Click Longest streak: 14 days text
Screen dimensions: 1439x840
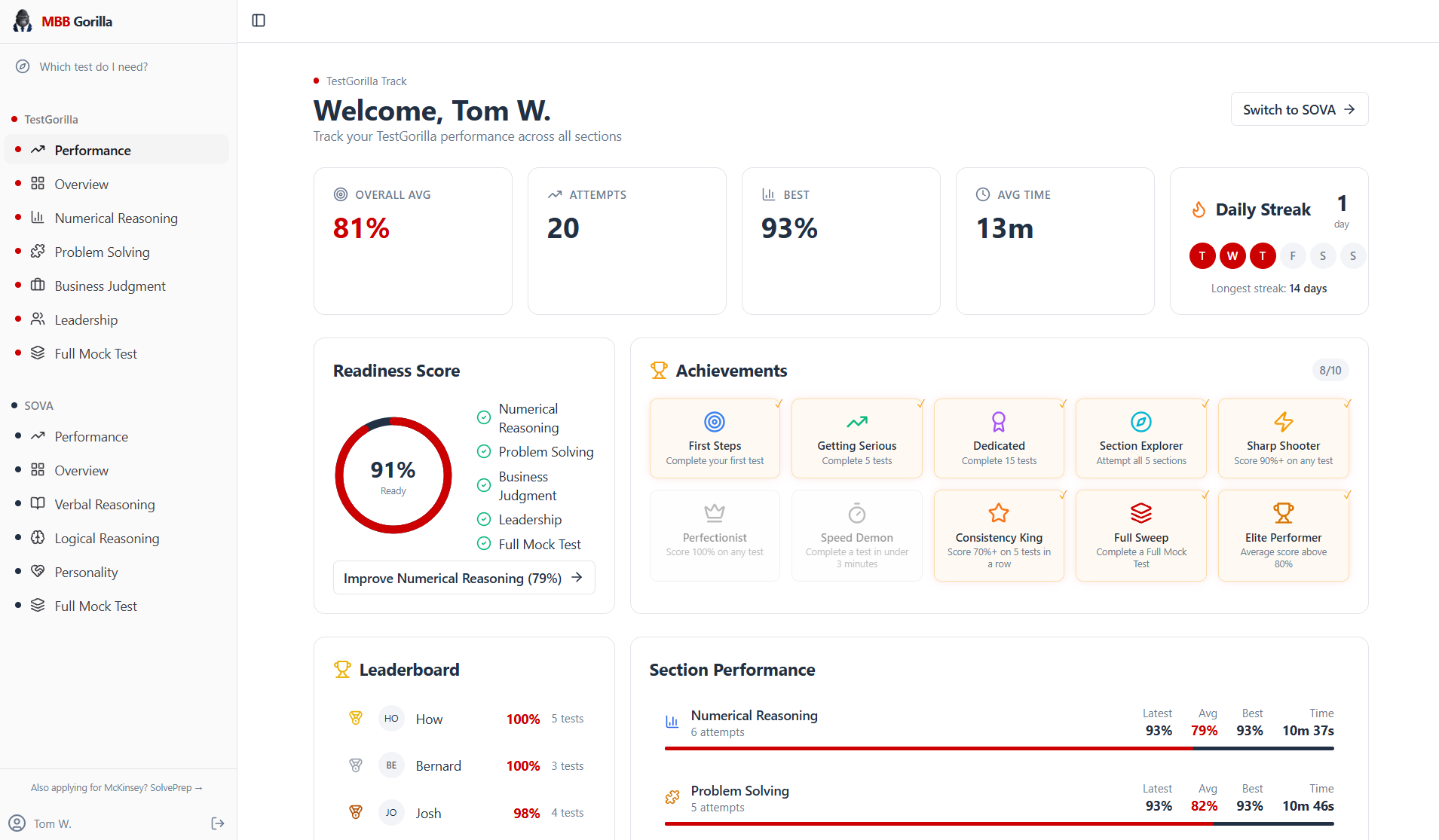pyautogui.click(x=1269, y=288)
